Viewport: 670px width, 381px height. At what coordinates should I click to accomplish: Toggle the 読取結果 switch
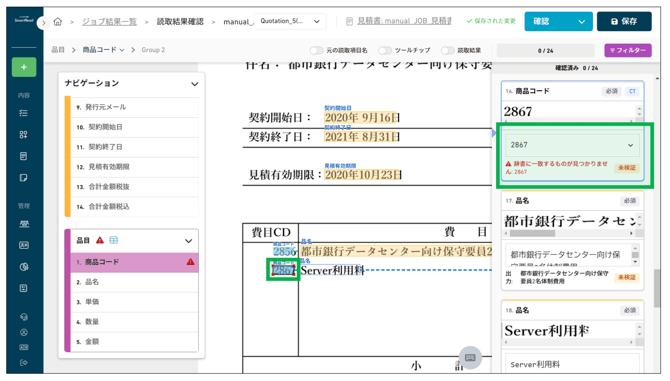click(447, 50)
